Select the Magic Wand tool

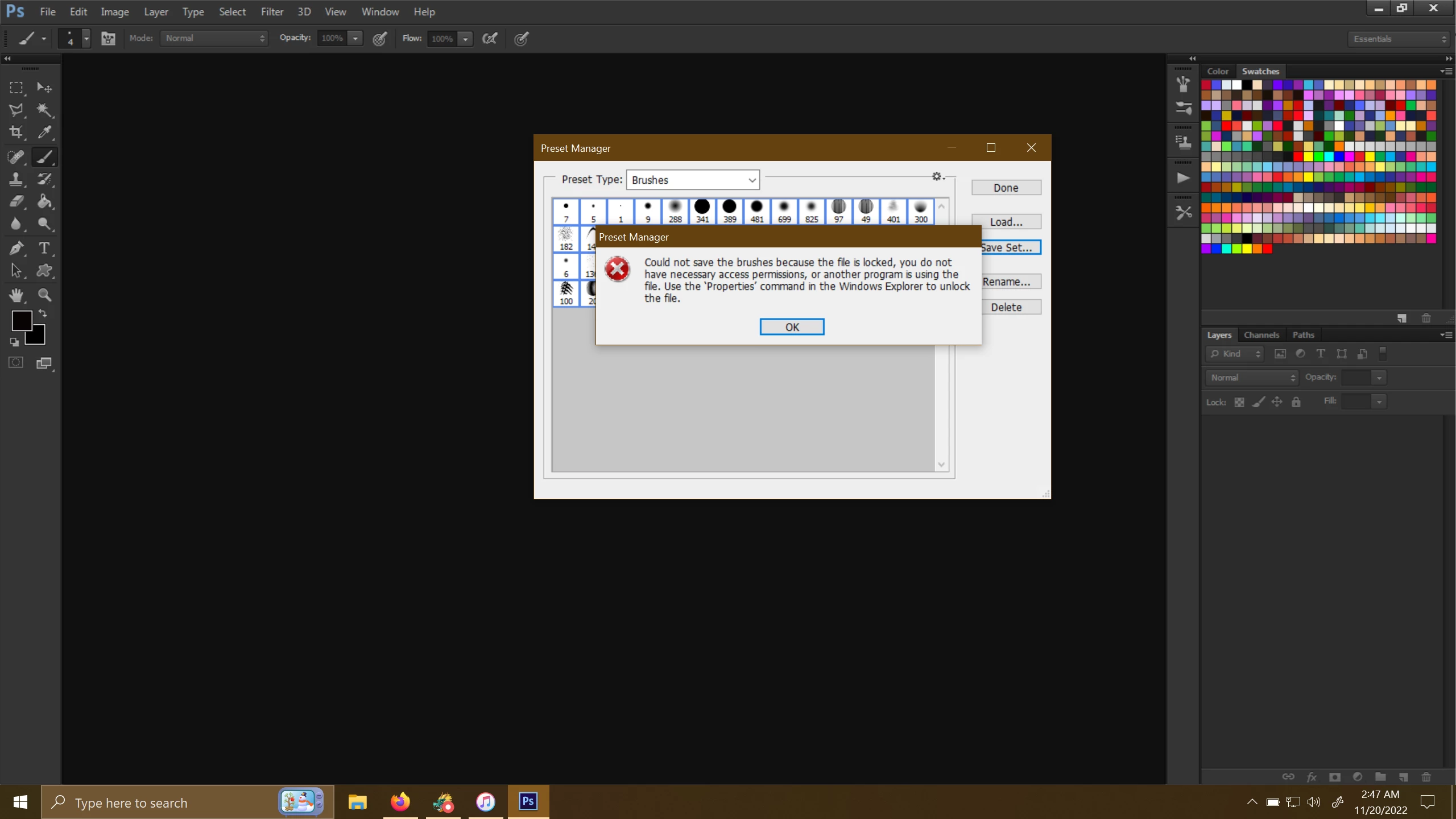point(44,110)
